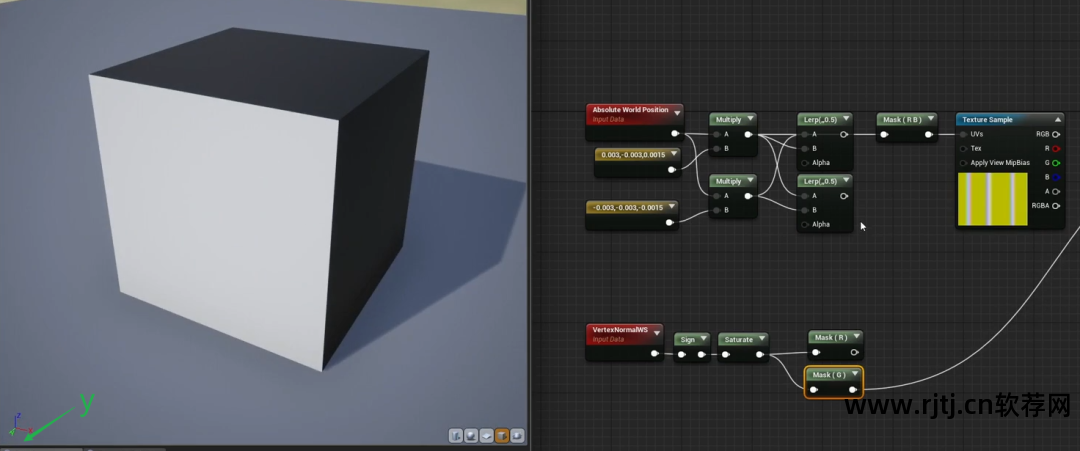1080x451 pixels.
Task: Click the highlighted cube preview mesh icon
Action: pos(502,436)
